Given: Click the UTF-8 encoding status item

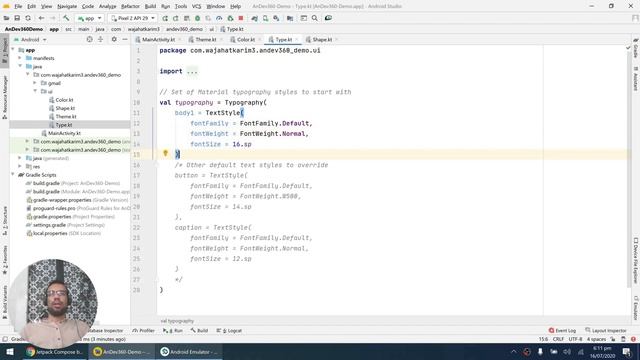Looking at the screenshot, I should (575, 339).
